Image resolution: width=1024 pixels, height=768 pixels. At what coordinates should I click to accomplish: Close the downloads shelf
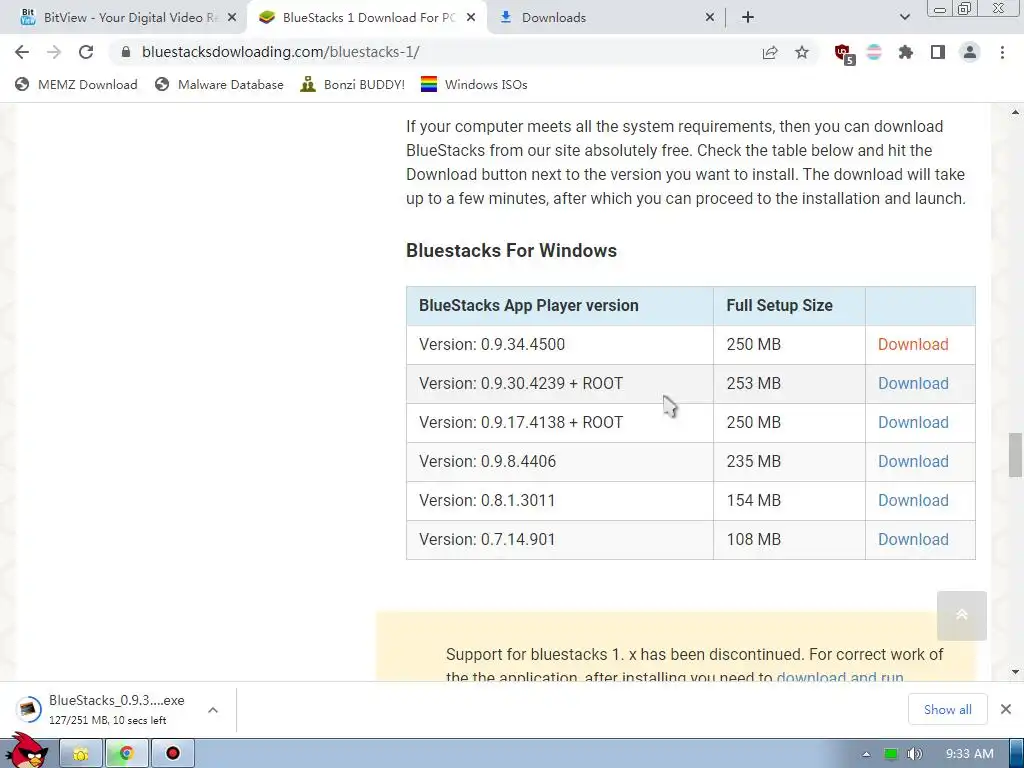tap(1006, 709)
